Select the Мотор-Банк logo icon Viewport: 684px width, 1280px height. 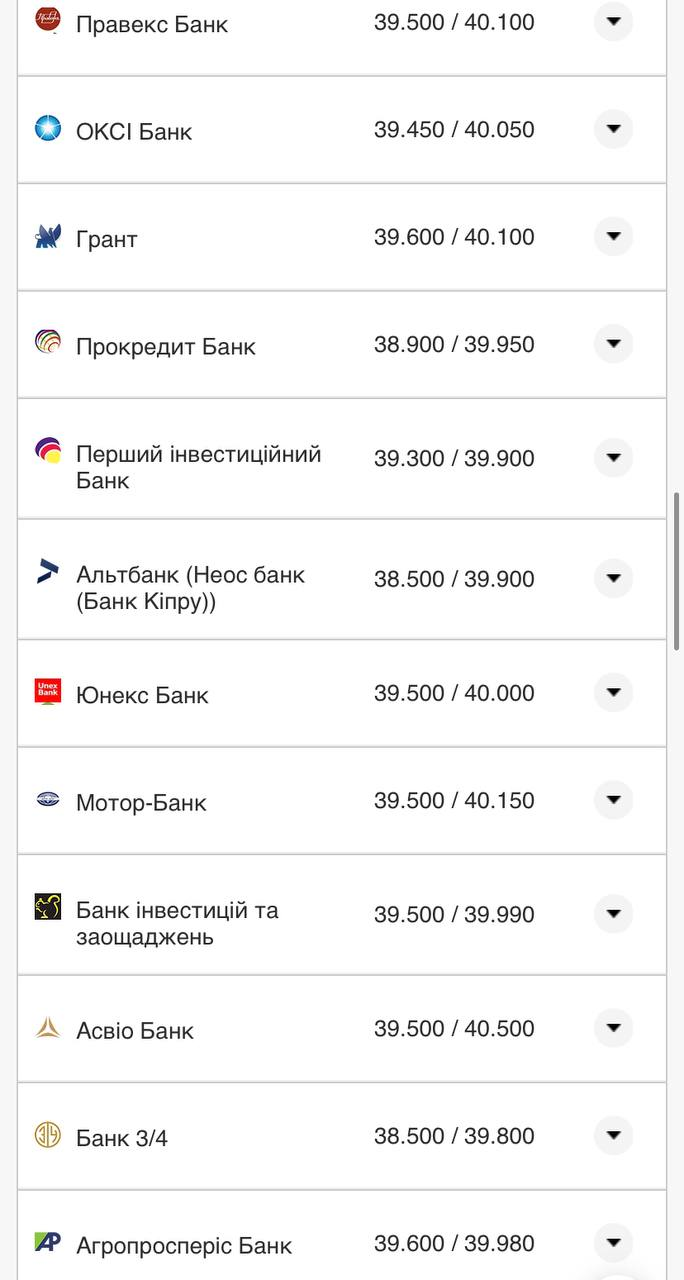(x=47, y=800)
